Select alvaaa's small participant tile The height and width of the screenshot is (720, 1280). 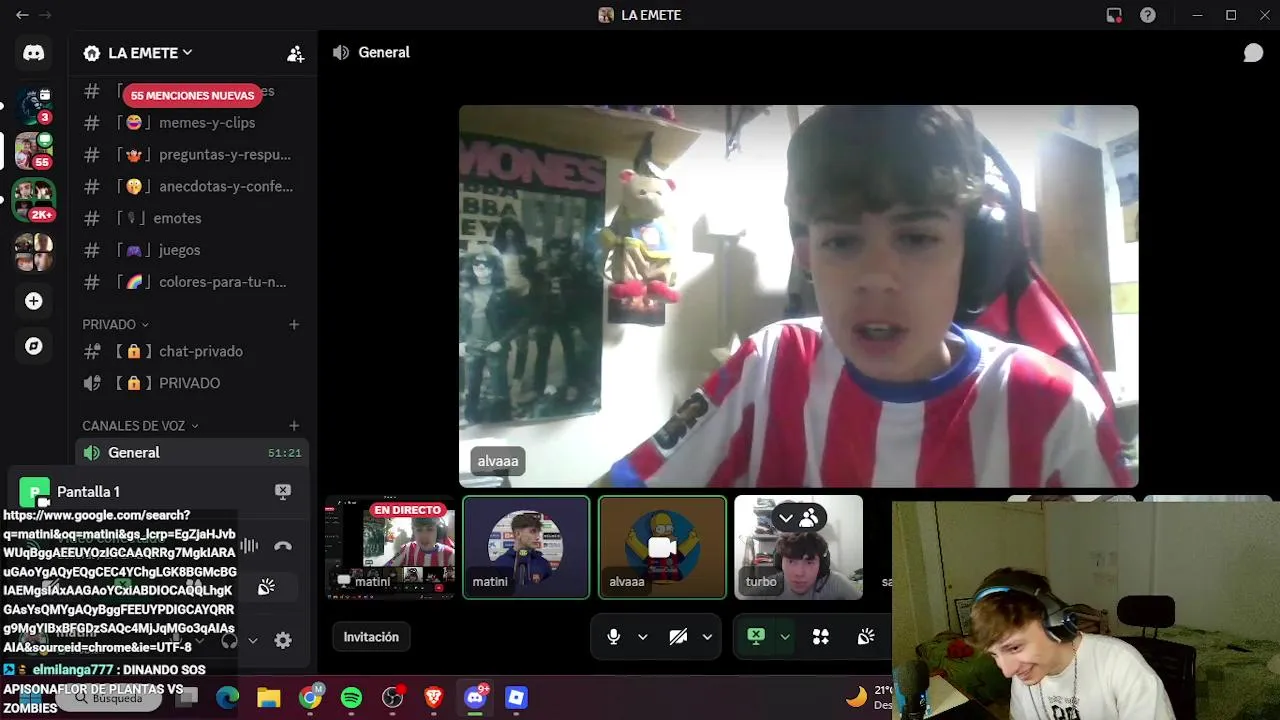click(662, 547)
